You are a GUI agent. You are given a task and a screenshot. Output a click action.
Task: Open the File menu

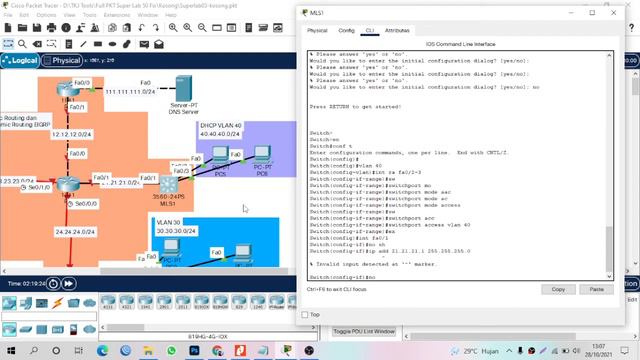point(8,15)
